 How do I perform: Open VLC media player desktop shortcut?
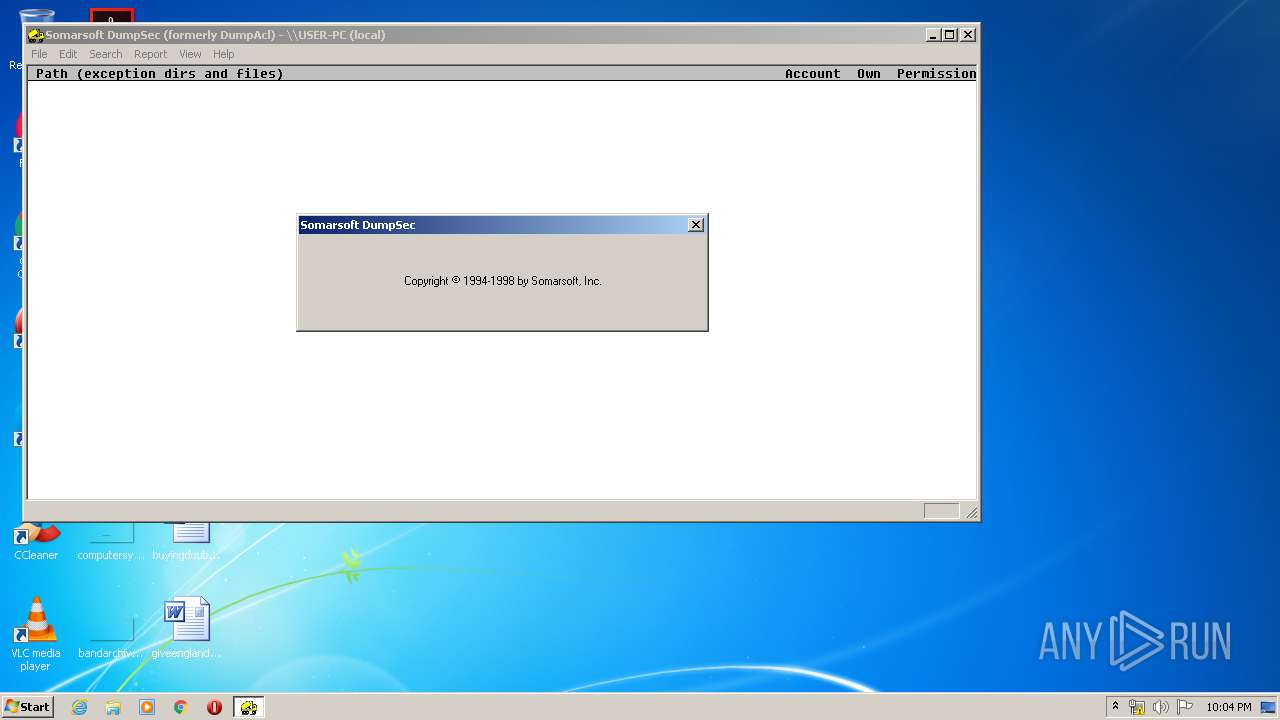tap(35, 634)
